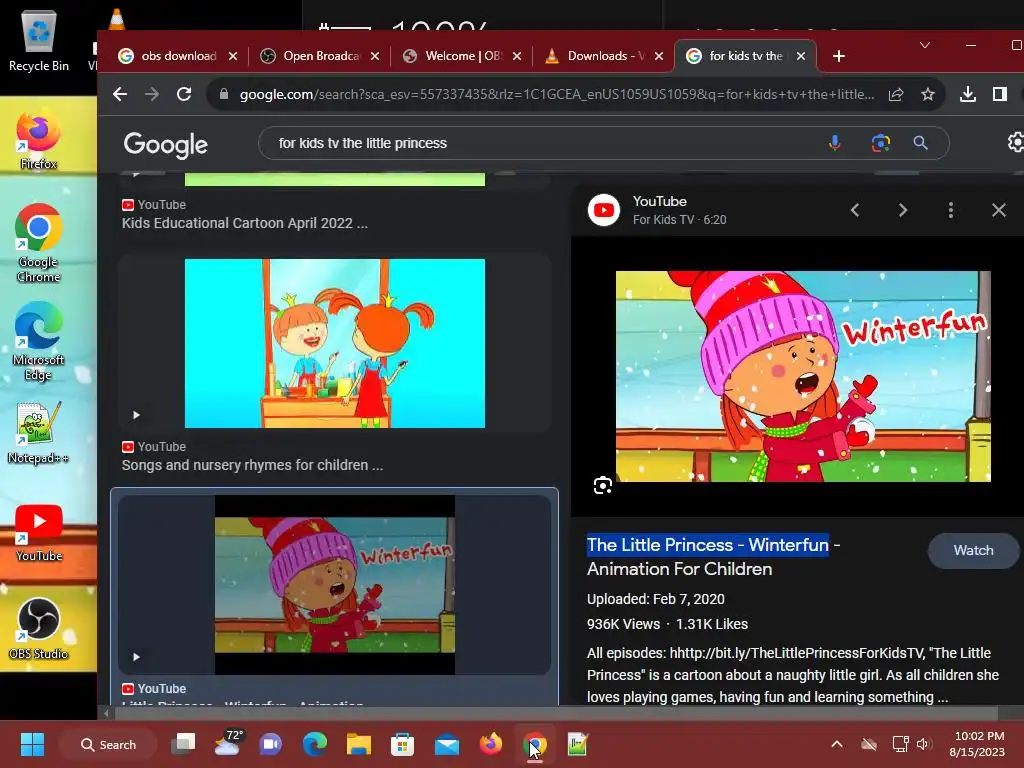1024x768 pixels.
Task: Select Notepad++ desktop shortcut
Action: pyautogui.click(x=39, y=432)
